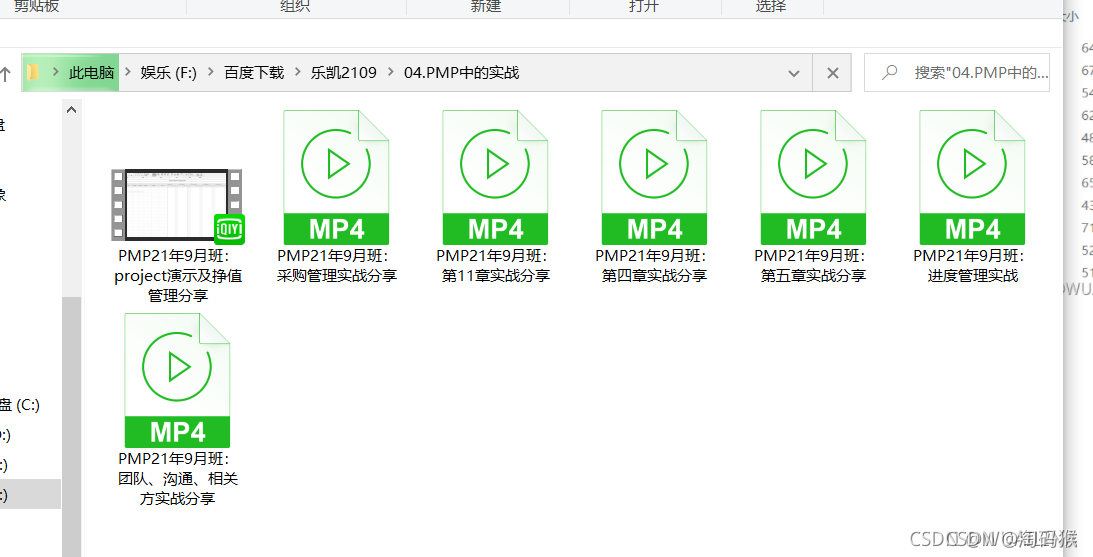Image resolution: width=1093 pixels, height=557 pixels.
Task: Go to 百度下载 in breadcrumb path
Action: [254, 73]
